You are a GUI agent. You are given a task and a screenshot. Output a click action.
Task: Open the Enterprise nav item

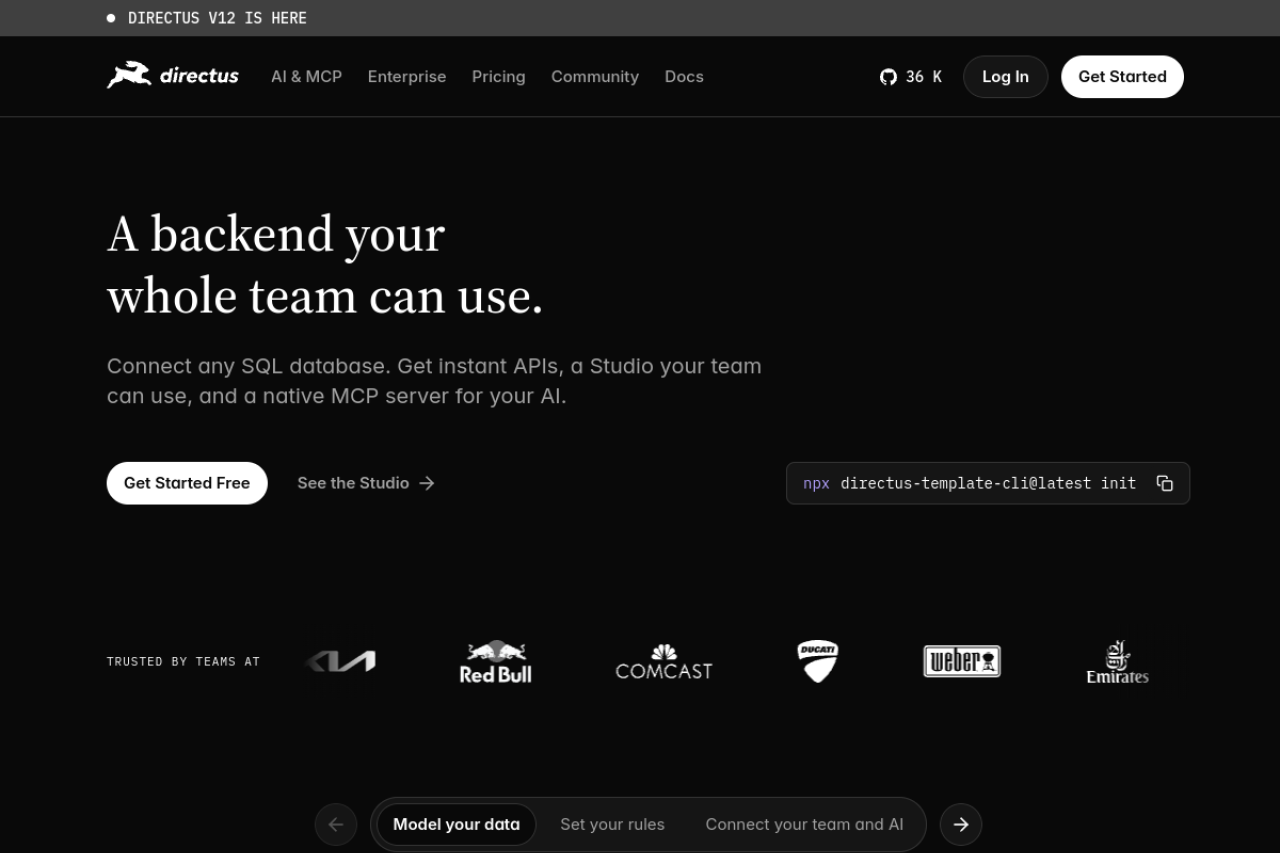(407, 77)
